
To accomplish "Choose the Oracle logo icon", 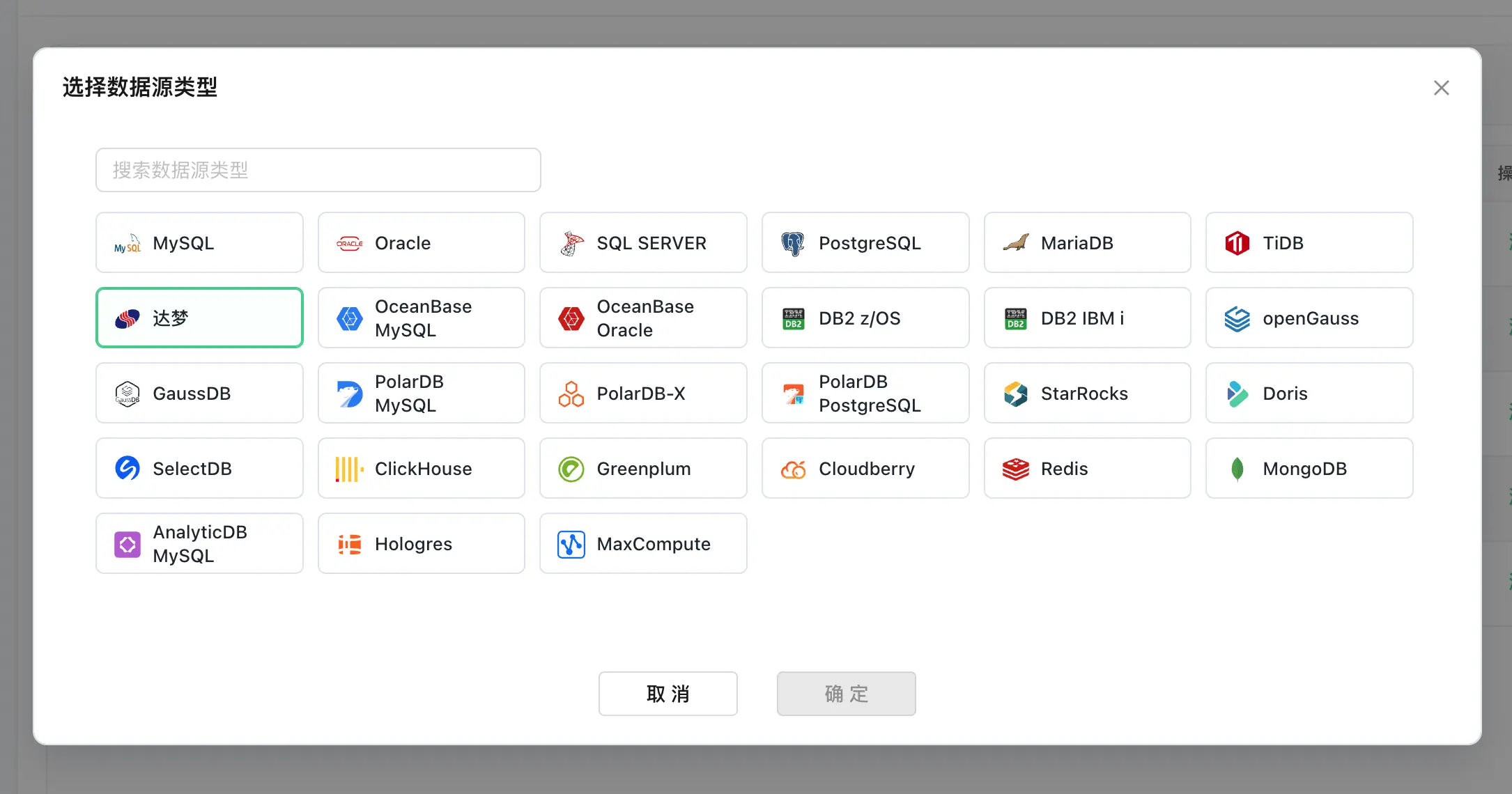I will (350, 243).
